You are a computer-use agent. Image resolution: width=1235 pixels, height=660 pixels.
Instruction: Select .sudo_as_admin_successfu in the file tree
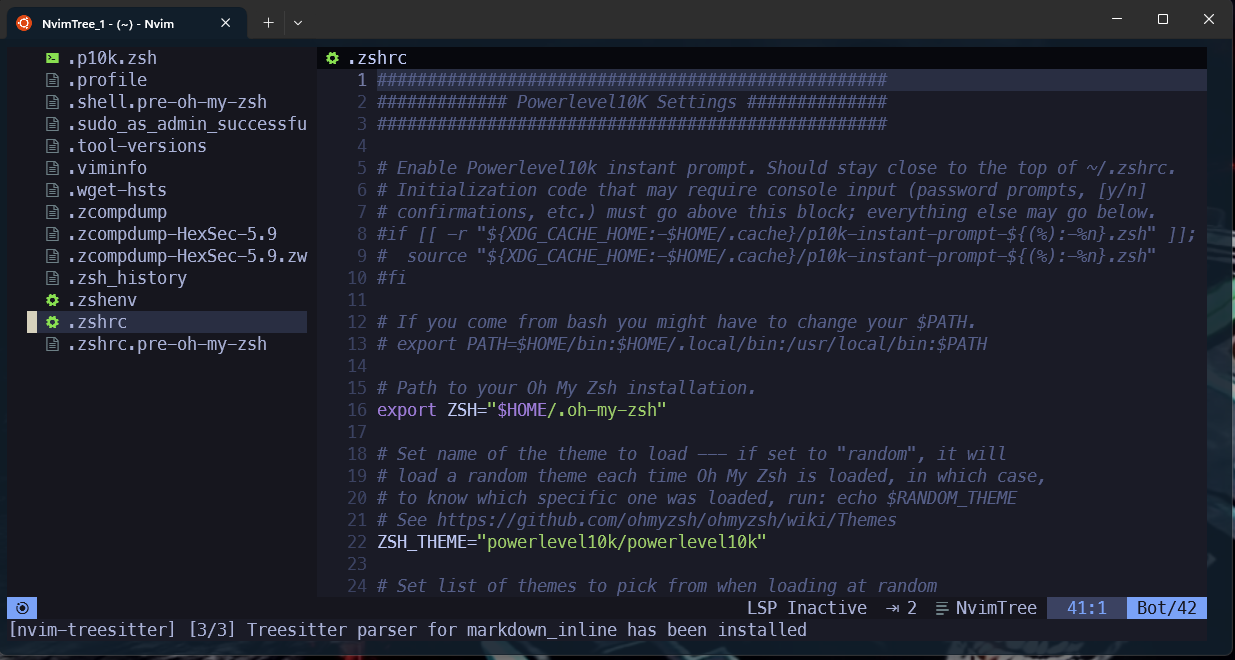click(x=187, y=124)
